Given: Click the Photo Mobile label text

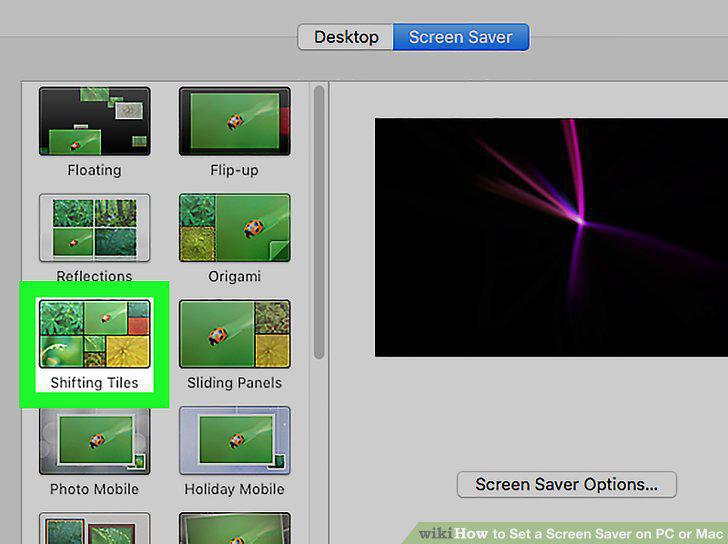Looking at the screenshot, I should [95, 489].
